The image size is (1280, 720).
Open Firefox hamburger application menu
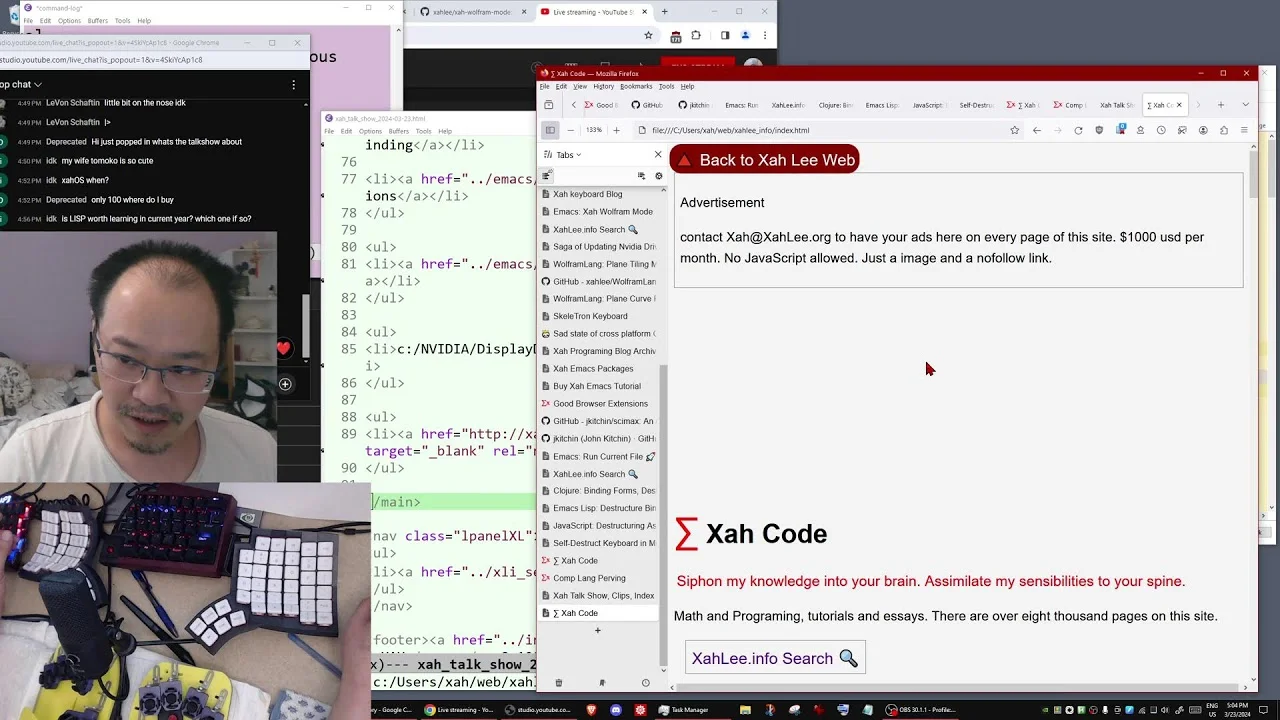point(1244,130)
